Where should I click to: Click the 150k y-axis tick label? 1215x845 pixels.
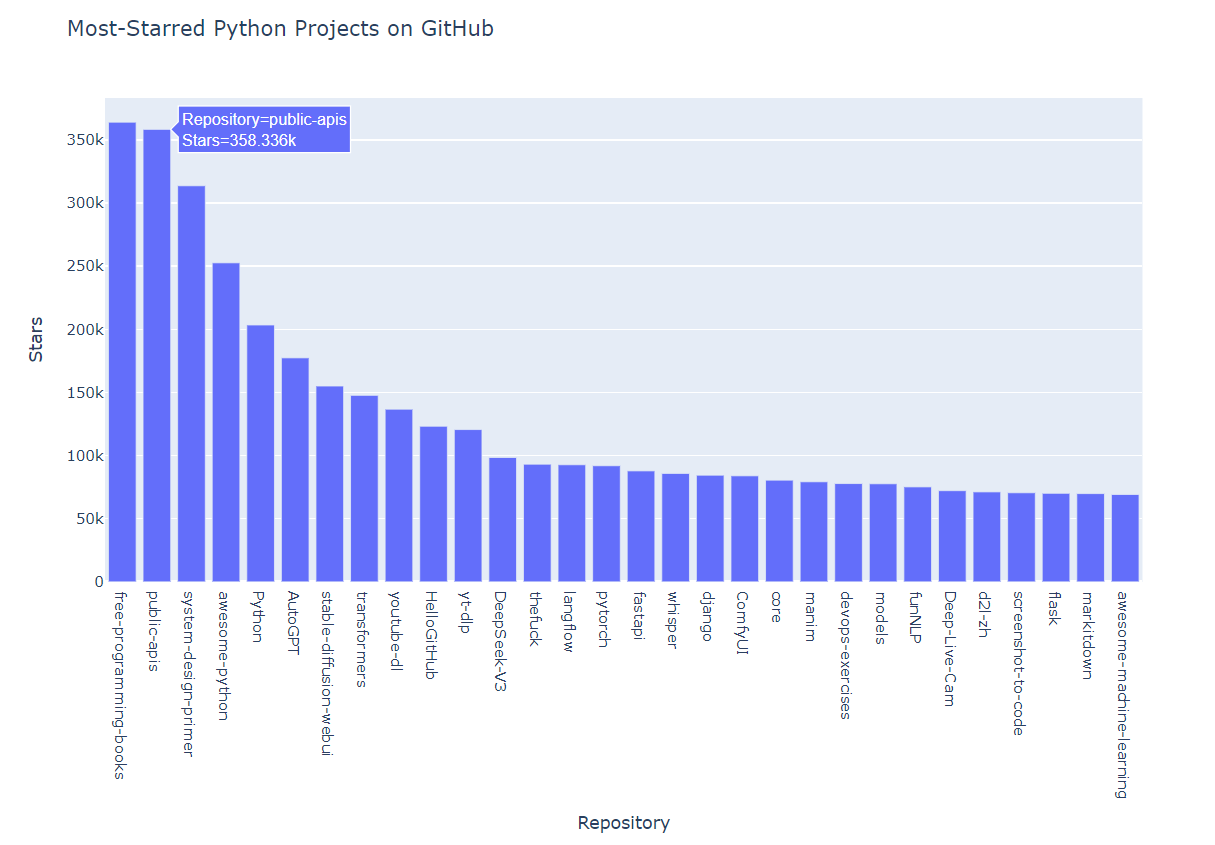85,392
